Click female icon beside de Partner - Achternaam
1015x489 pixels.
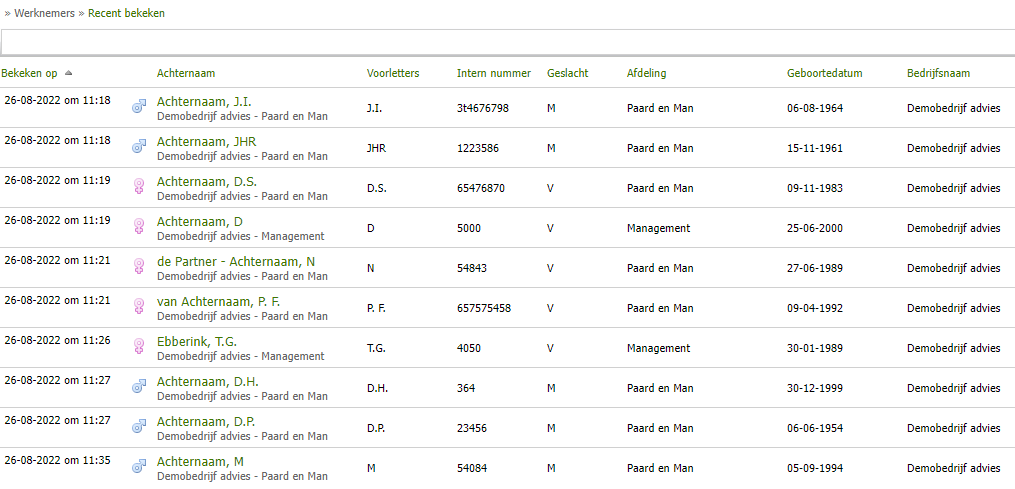pos(140,266)
